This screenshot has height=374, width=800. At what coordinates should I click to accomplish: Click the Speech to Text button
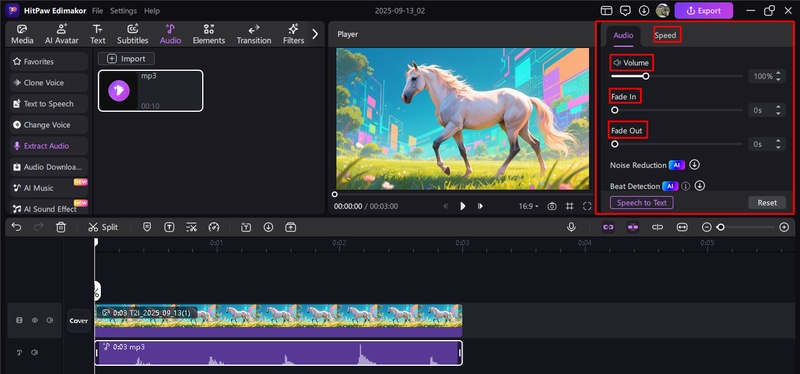pyautogui.click(x=641, y=203)
